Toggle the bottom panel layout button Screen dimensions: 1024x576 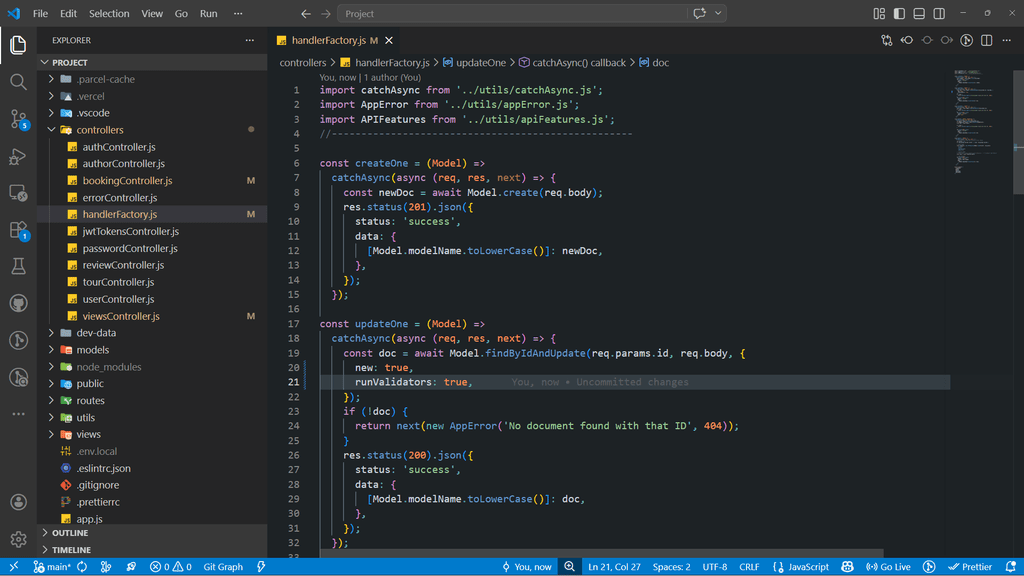click(919, 14)
